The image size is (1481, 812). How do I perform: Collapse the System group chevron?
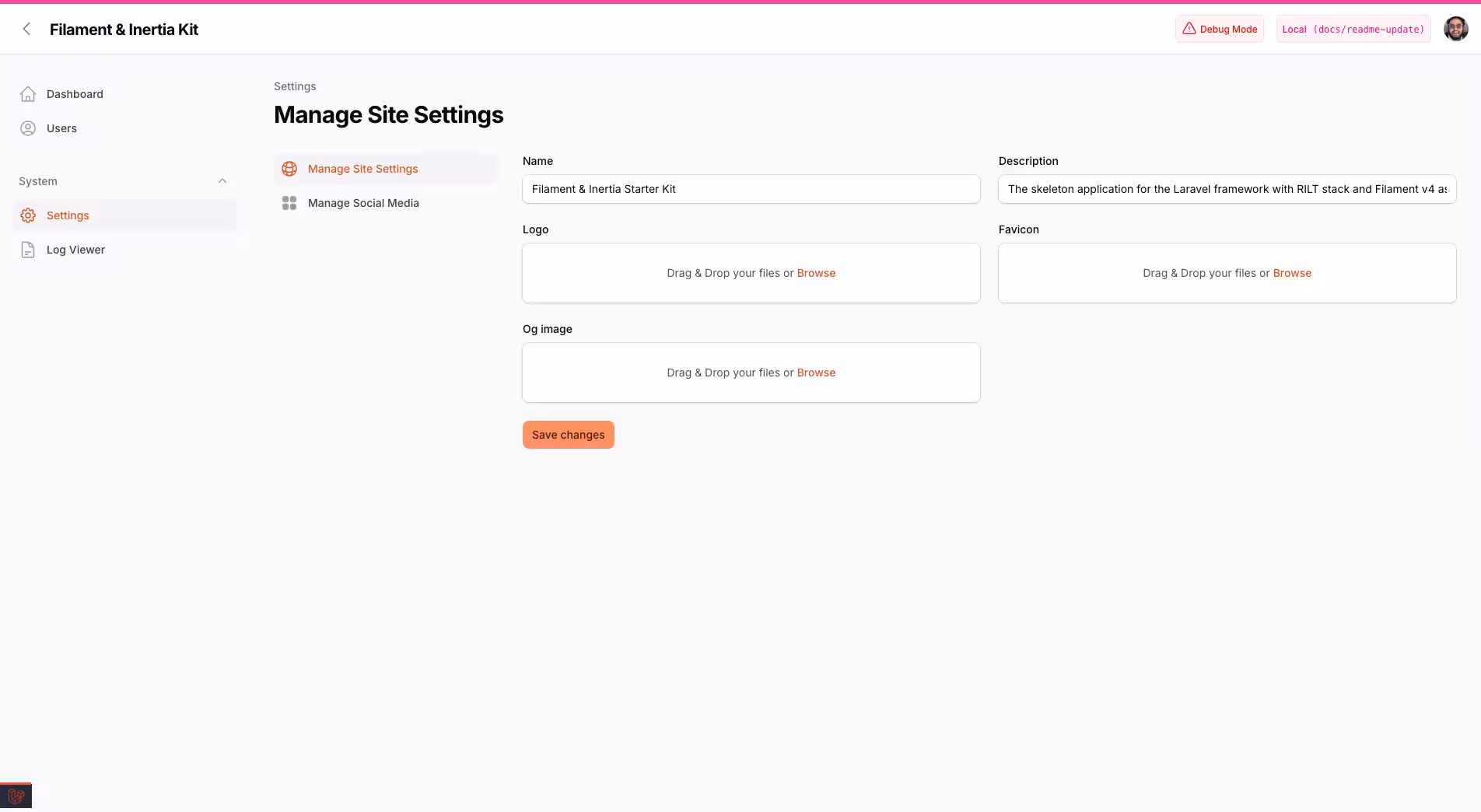coord(222,181)
